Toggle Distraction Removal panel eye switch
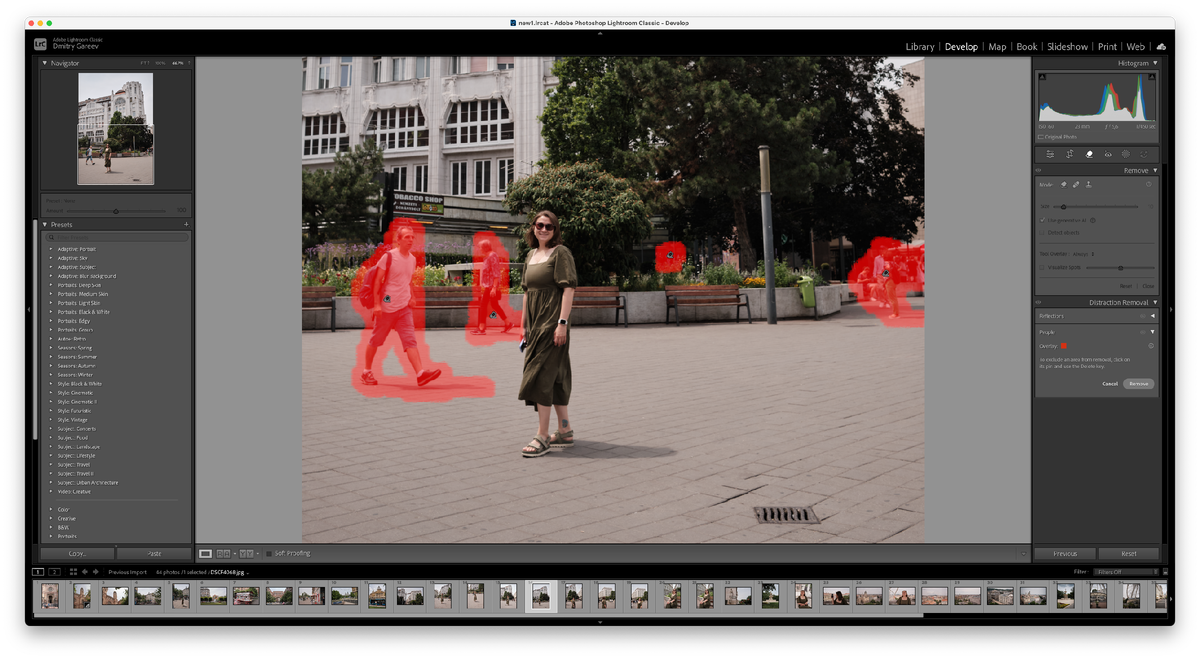The width and height of the screenshot is (1200, 659). pos(1039,302)
